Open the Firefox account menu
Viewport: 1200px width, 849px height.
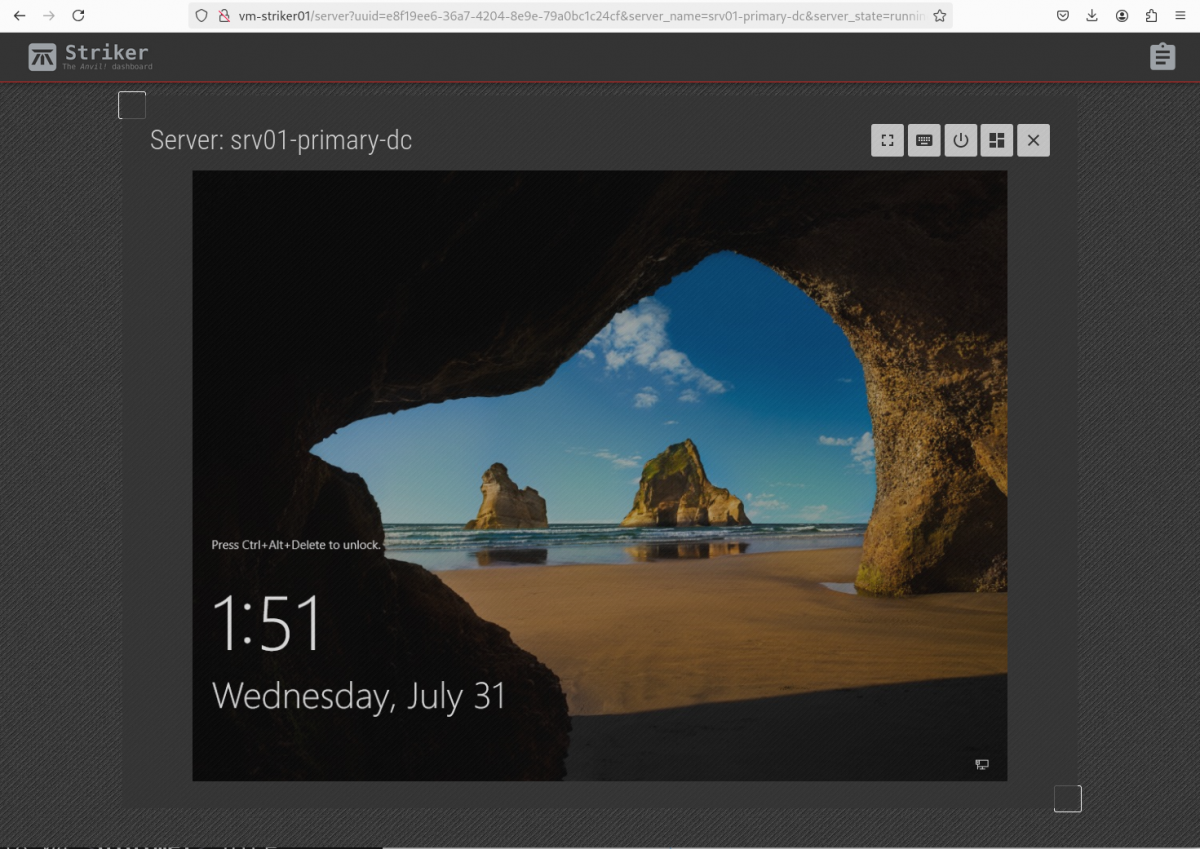click(x=1122, y=16)
